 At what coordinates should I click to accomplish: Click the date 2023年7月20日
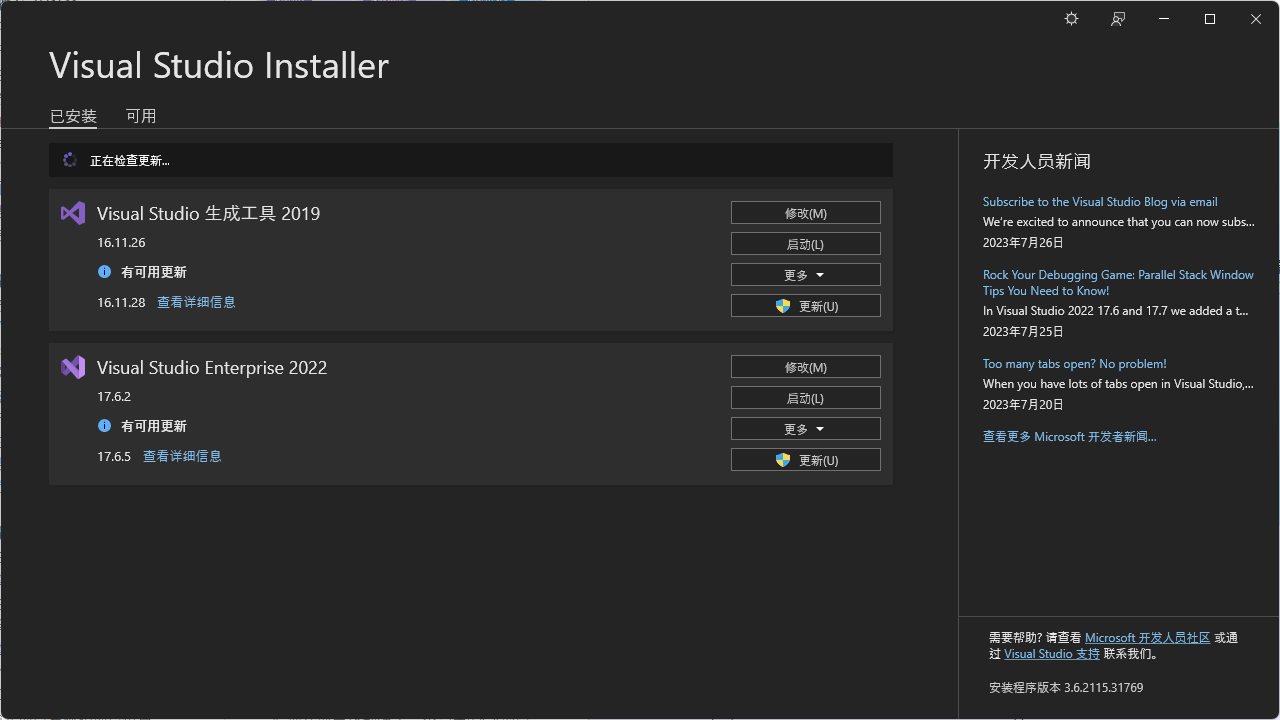tap(1023, 405)
